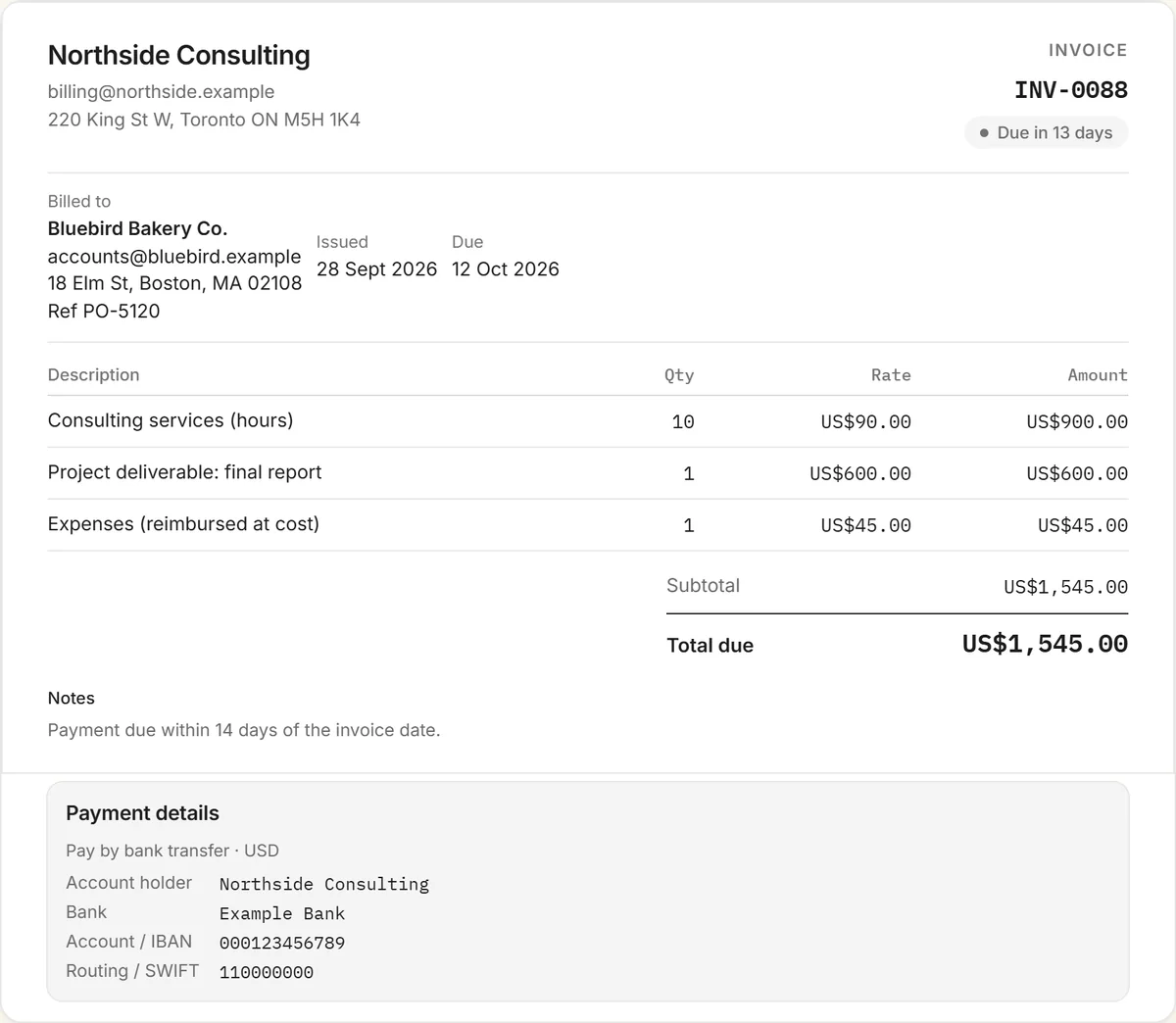Select the 18 Elm St, Boston address line
This screenshot has height=1023, width=1176.
click(174, 283)
